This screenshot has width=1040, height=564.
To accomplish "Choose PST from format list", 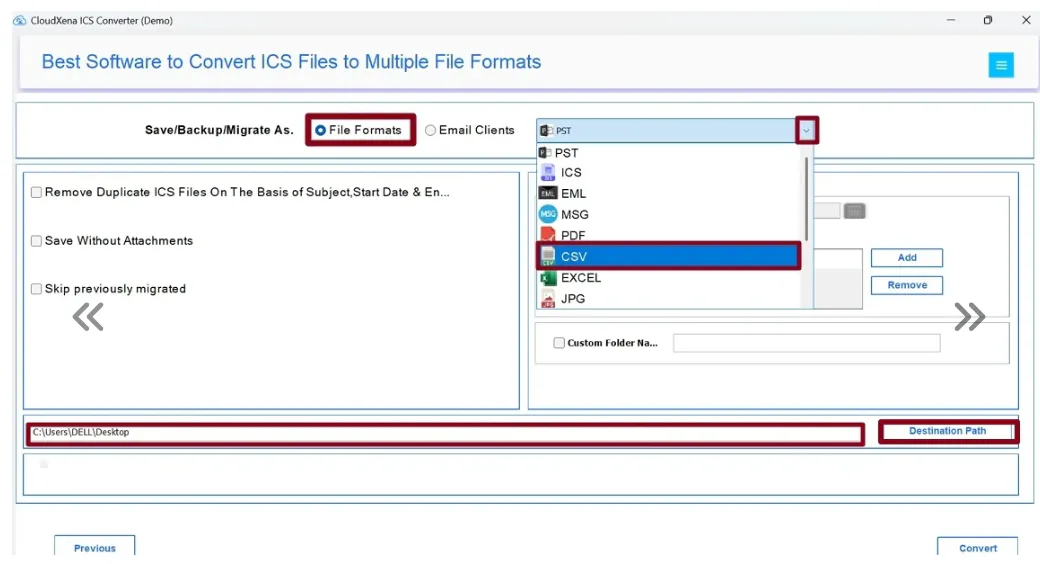I will [x=670, y=153].
